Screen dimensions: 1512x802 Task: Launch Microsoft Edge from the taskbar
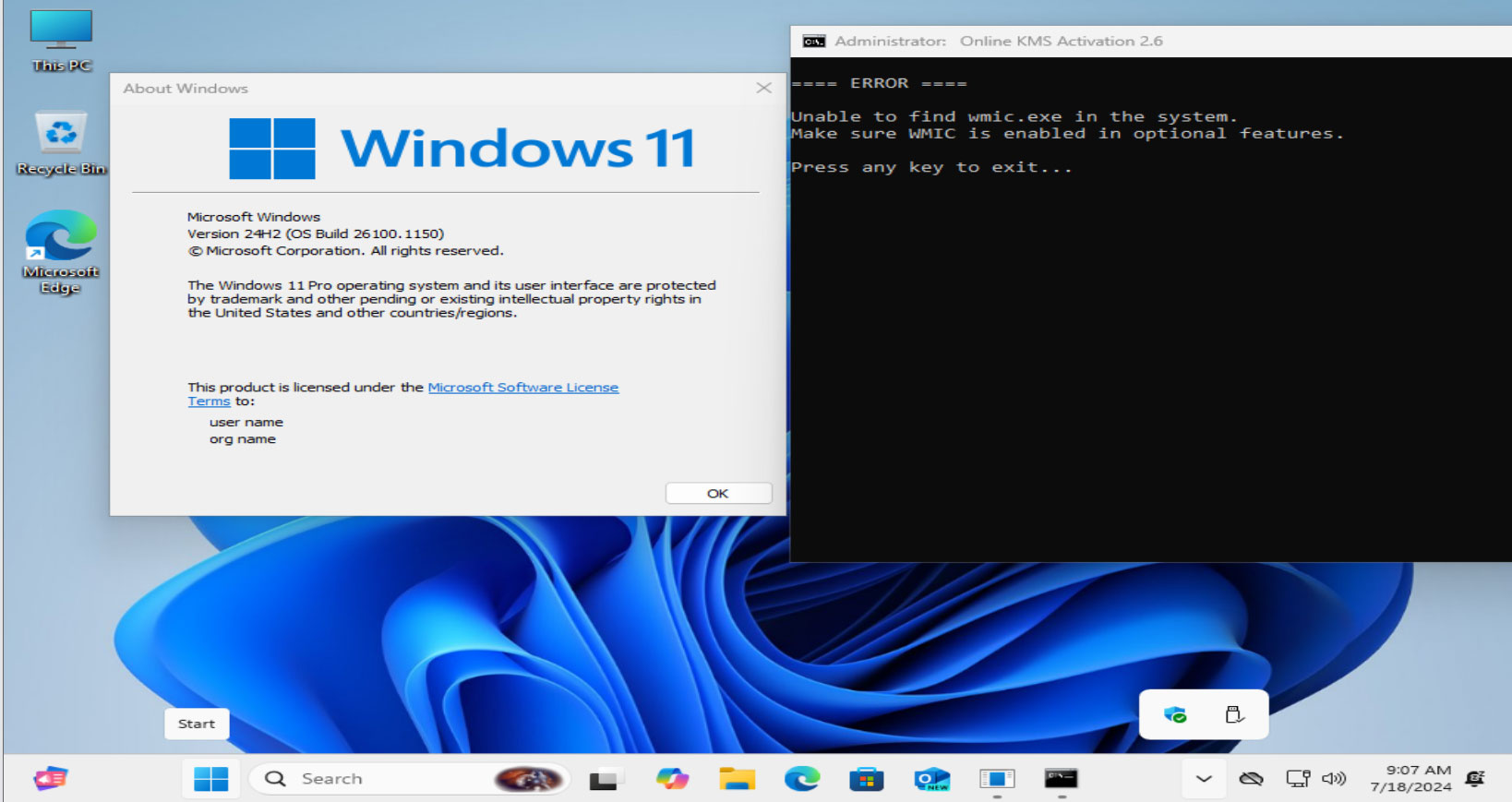click(802, 779)
